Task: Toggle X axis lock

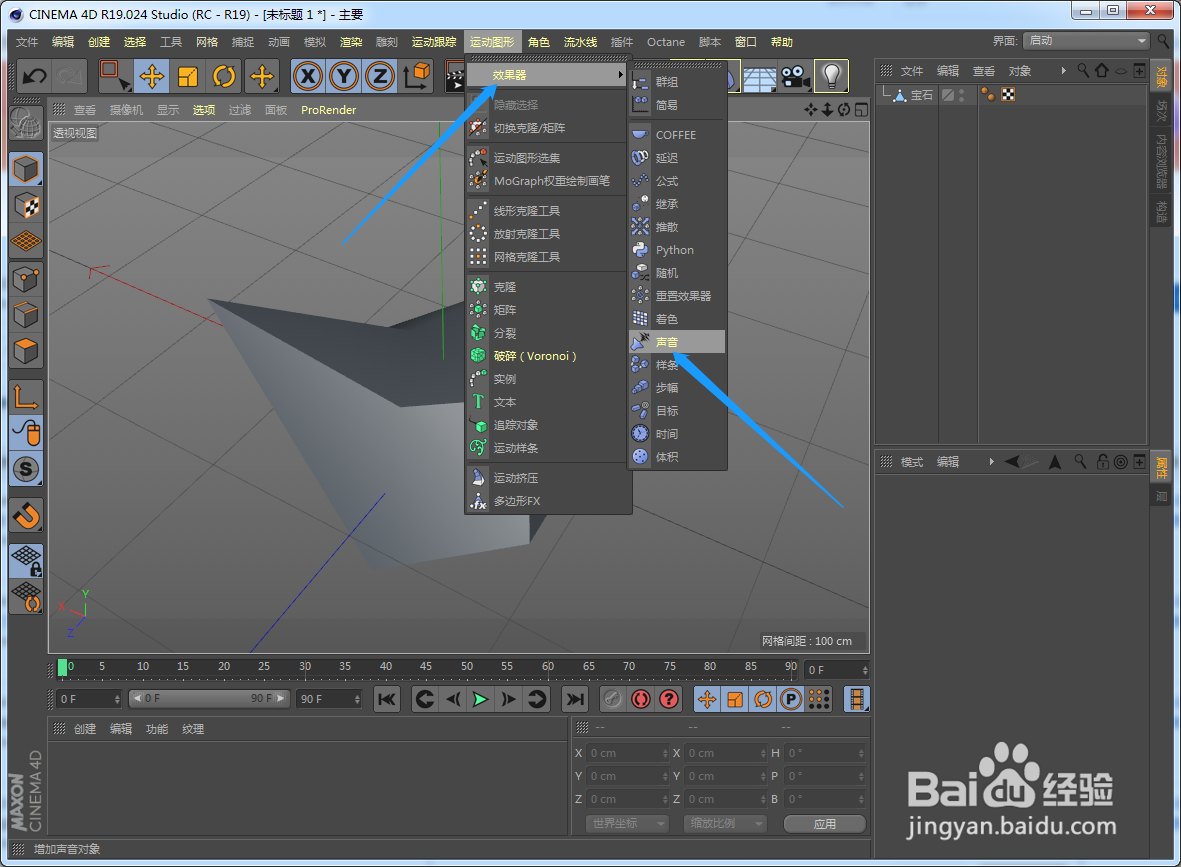Action: (308, 76)
